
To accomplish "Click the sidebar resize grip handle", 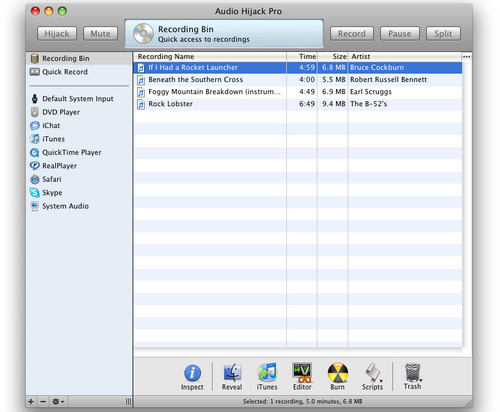I will click(128, 402).
